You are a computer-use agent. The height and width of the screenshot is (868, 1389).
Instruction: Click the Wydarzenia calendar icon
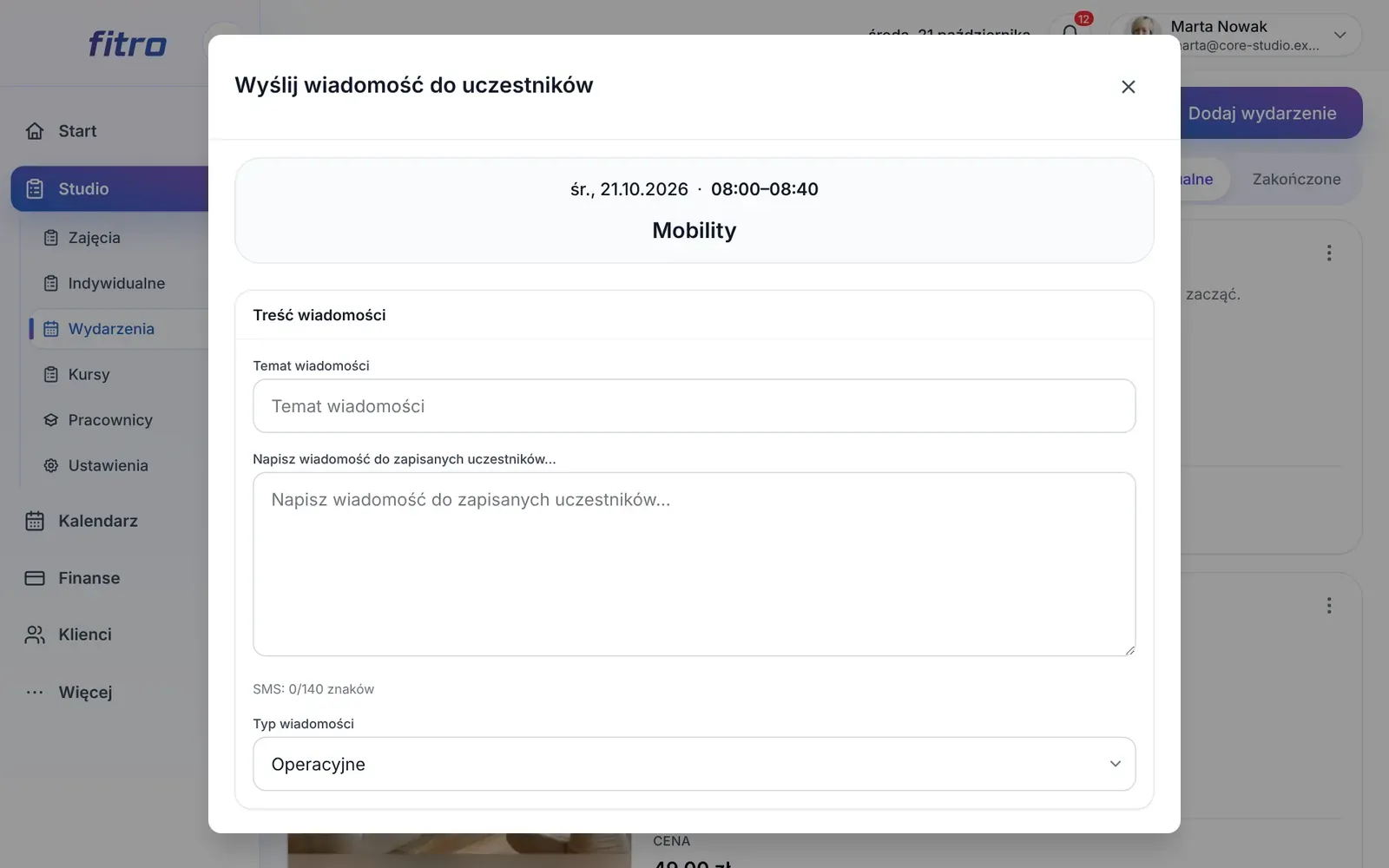tap(51, 329)
